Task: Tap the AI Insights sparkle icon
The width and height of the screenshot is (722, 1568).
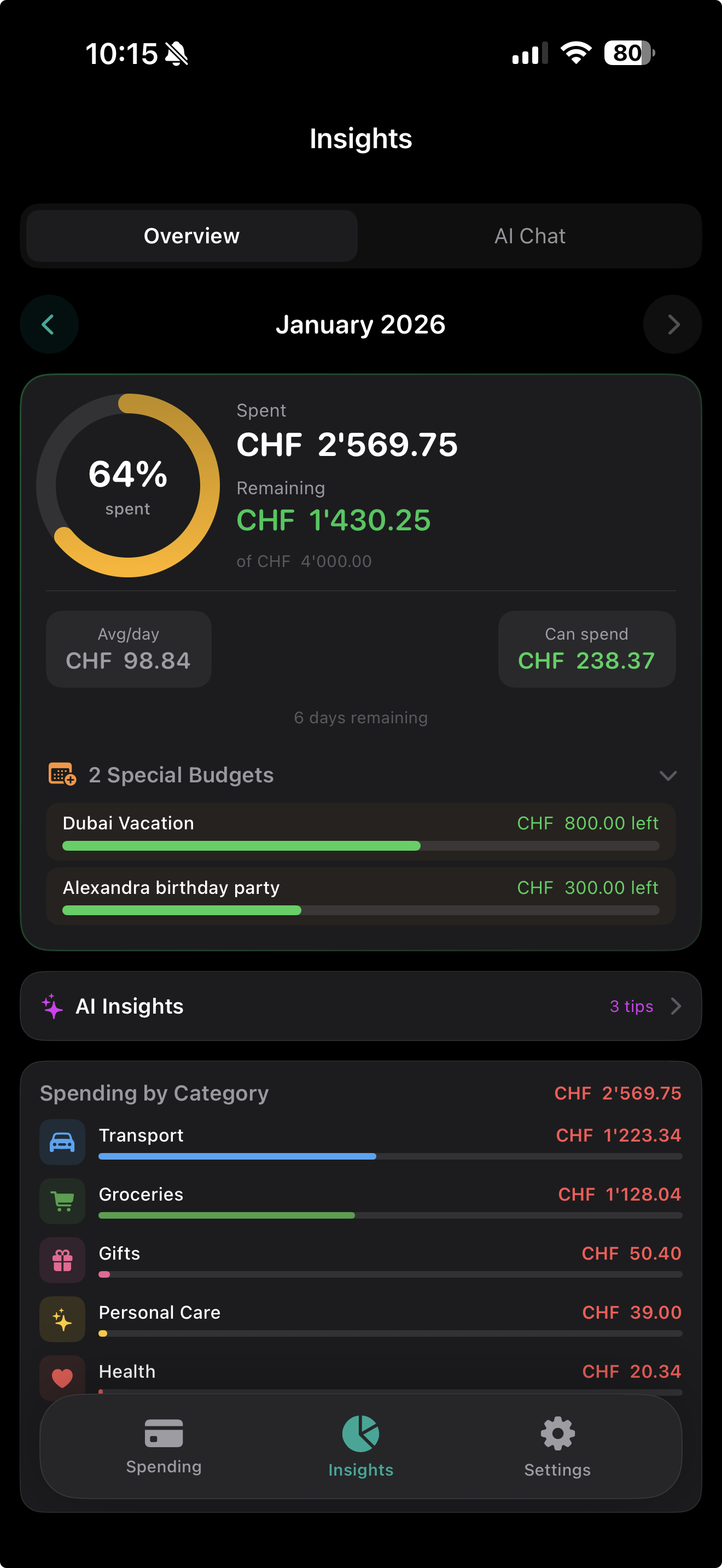Action: 53,1005
